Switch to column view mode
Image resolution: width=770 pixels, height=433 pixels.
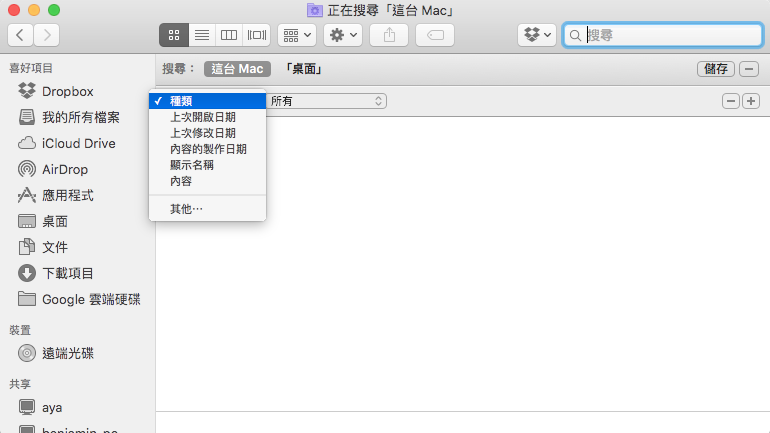click(228, 35)
